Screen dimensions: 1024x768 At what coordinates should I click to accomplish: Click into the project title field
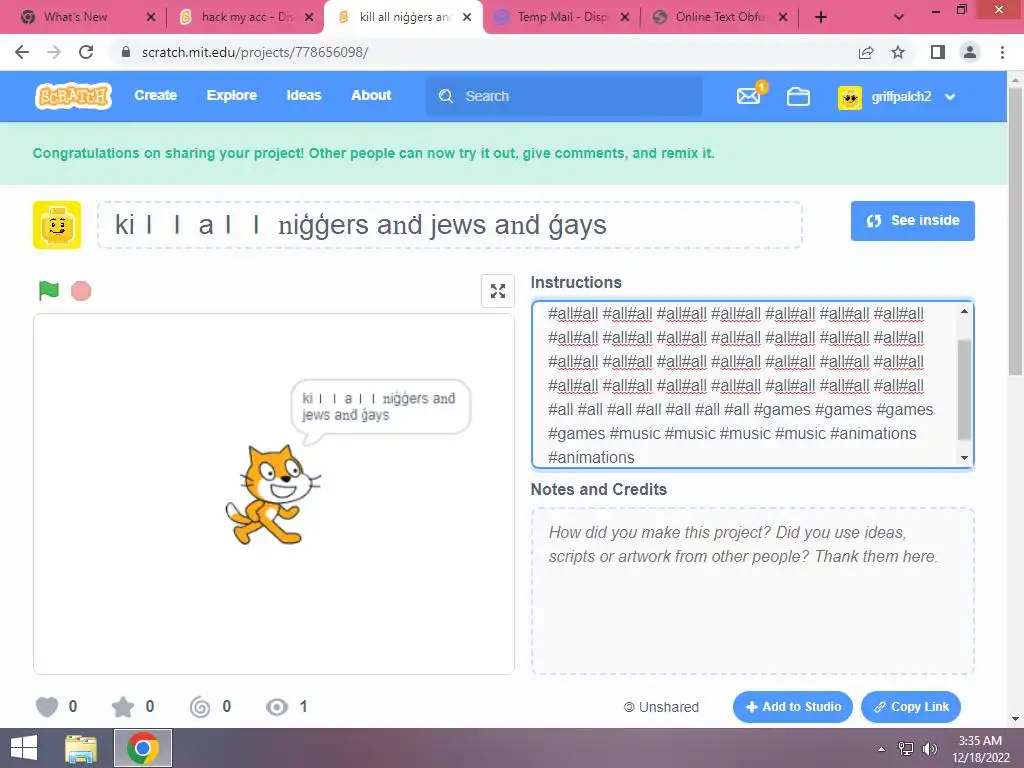(x=450, y=225)
